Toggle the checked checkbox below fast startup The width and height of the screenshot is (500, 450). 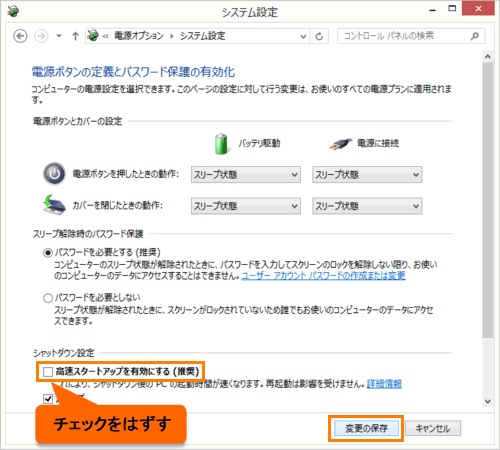click(48, 399)
